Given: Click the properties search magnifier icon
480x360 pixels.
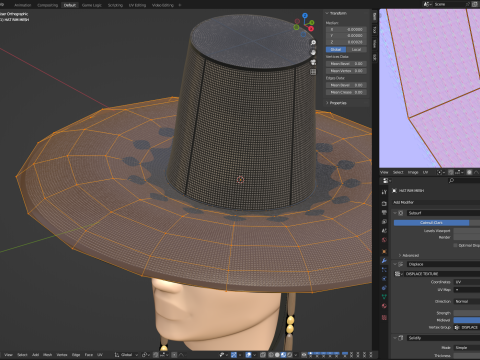Looking at the screenshot, I should click(x=451, y=180).
